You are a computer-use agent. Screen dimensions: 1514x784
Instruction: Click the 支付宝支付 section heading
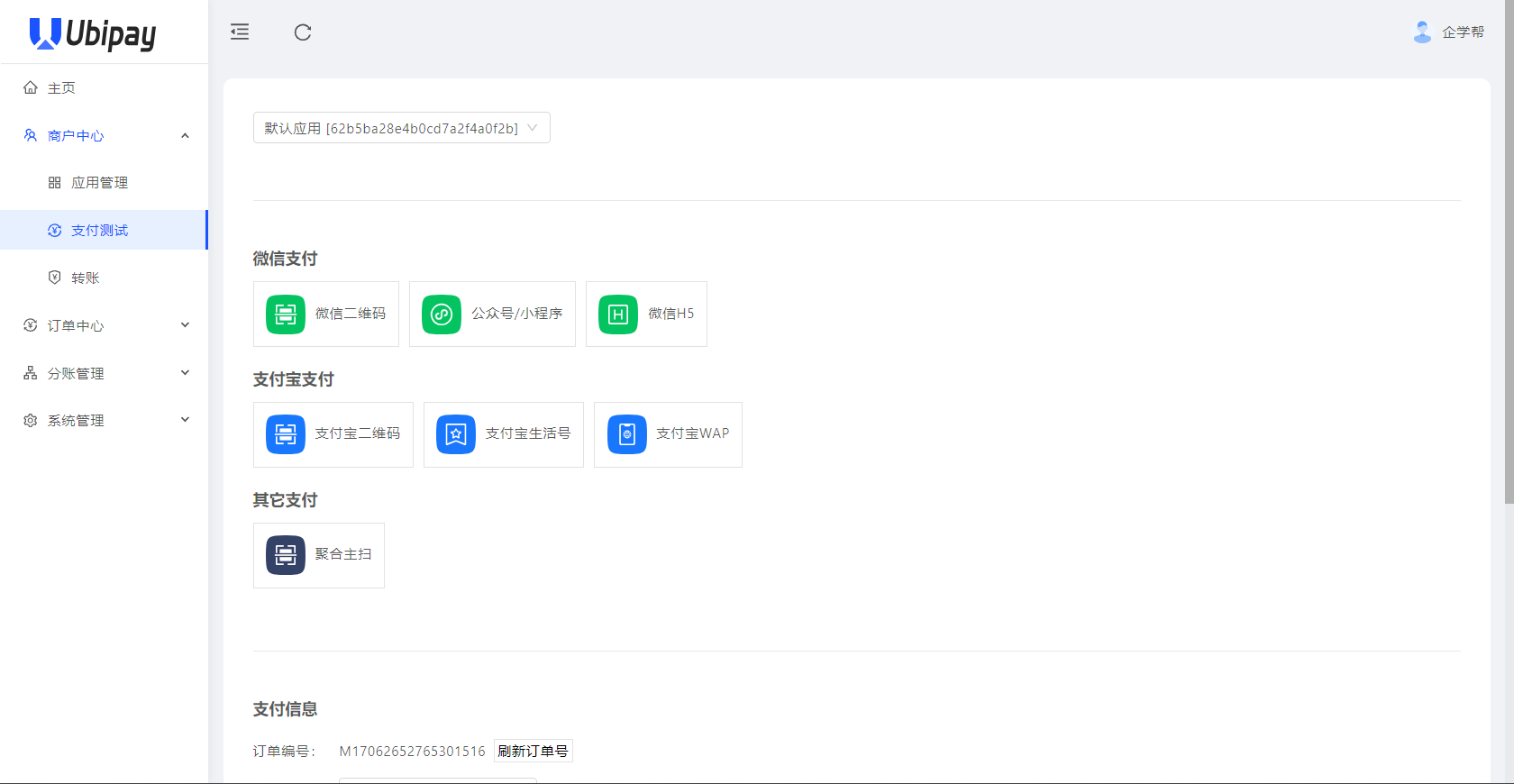293,379
